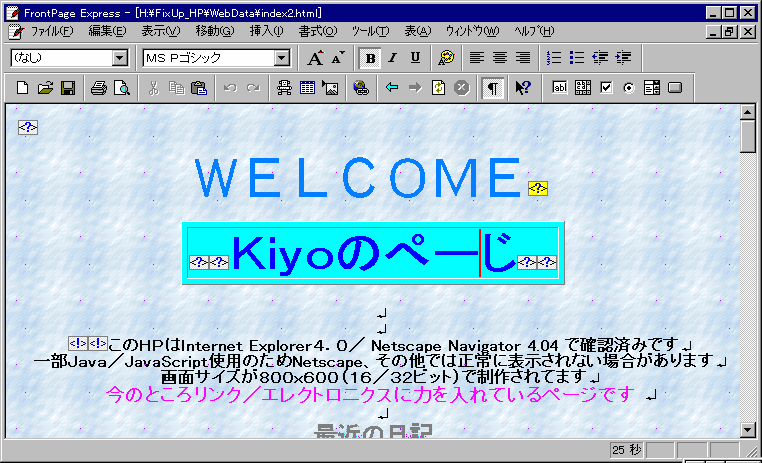Open the Text Color palette button

(446, 58)
